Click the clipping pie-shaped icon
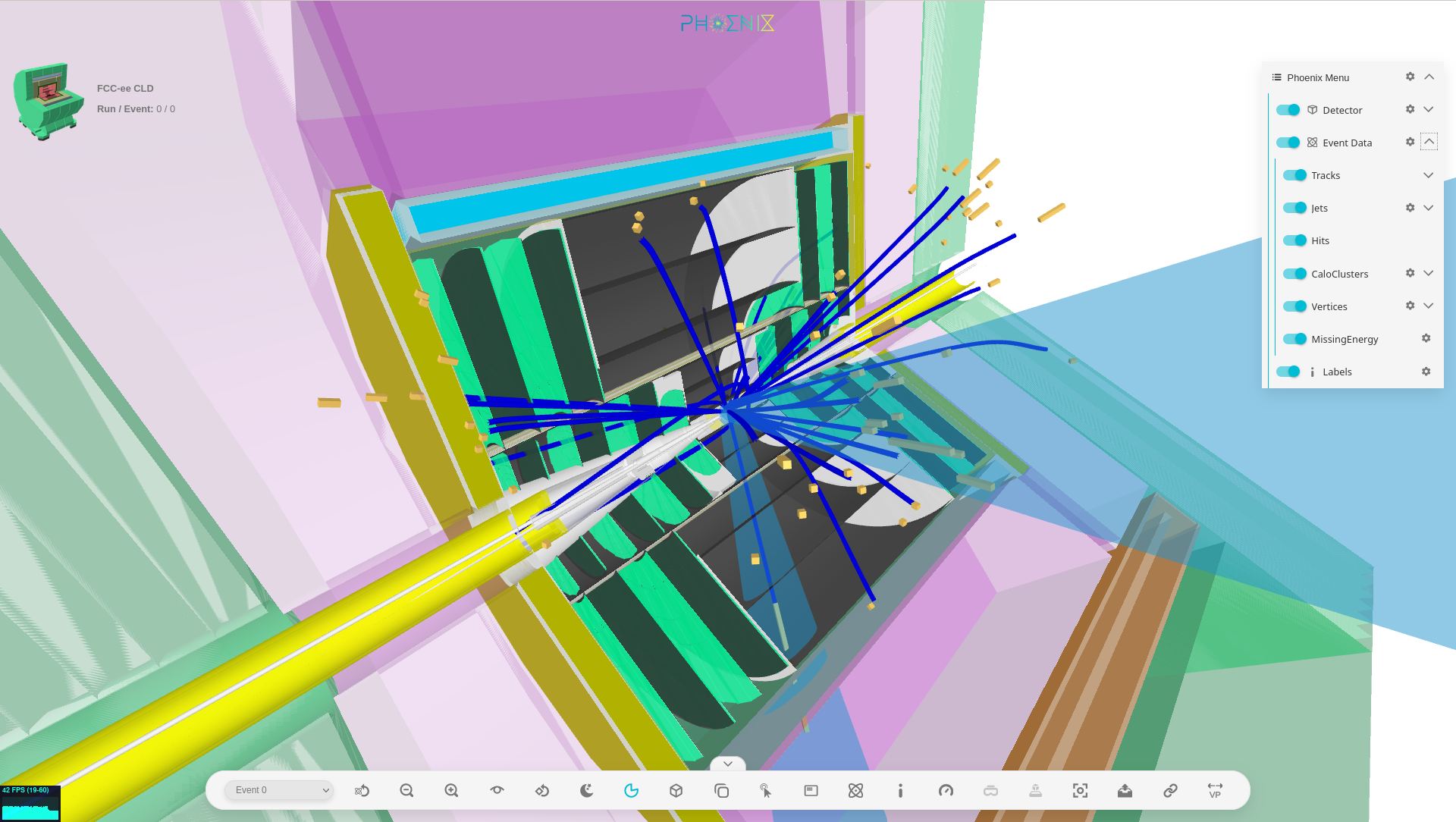The height and width of the screenshot is (822, 1456). click(631, 790)
